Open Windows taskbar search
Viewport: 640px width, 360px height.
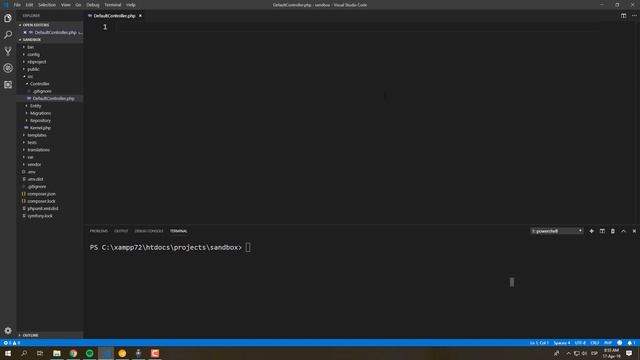pos(24,353)
